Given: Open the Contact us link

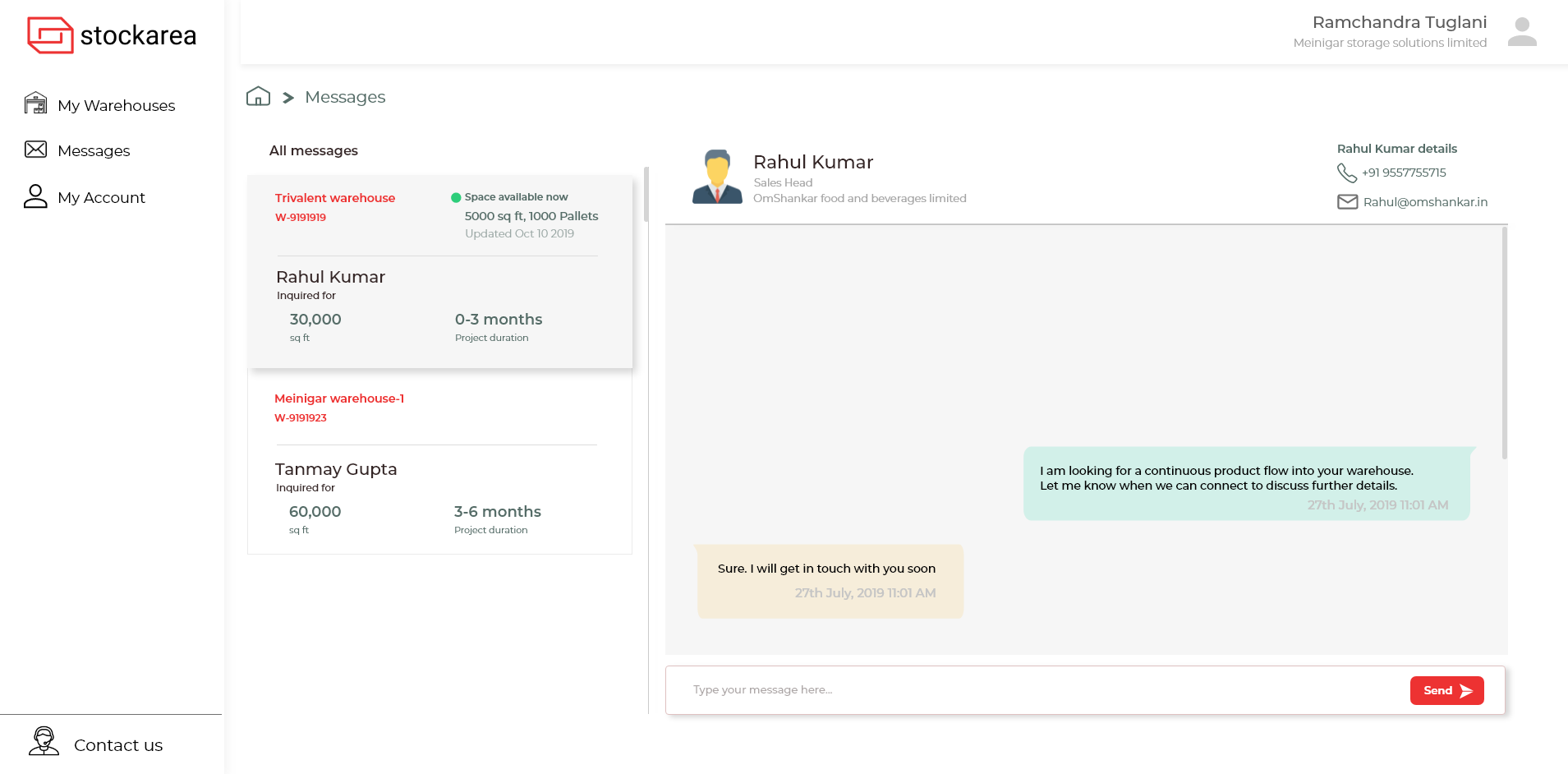Looking at the screenshot, I should [x=118, y=745].
